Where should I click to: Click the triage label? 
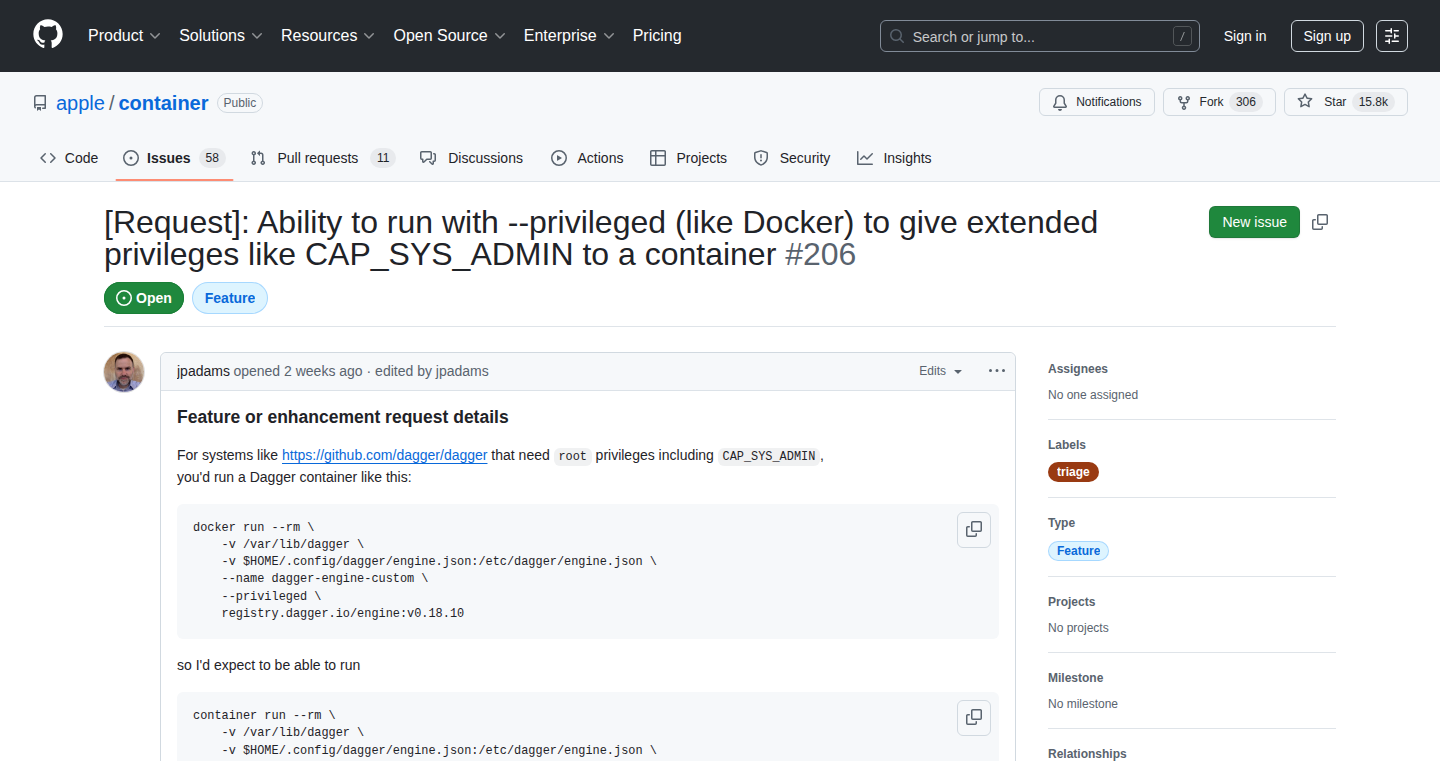[1073, 472]
